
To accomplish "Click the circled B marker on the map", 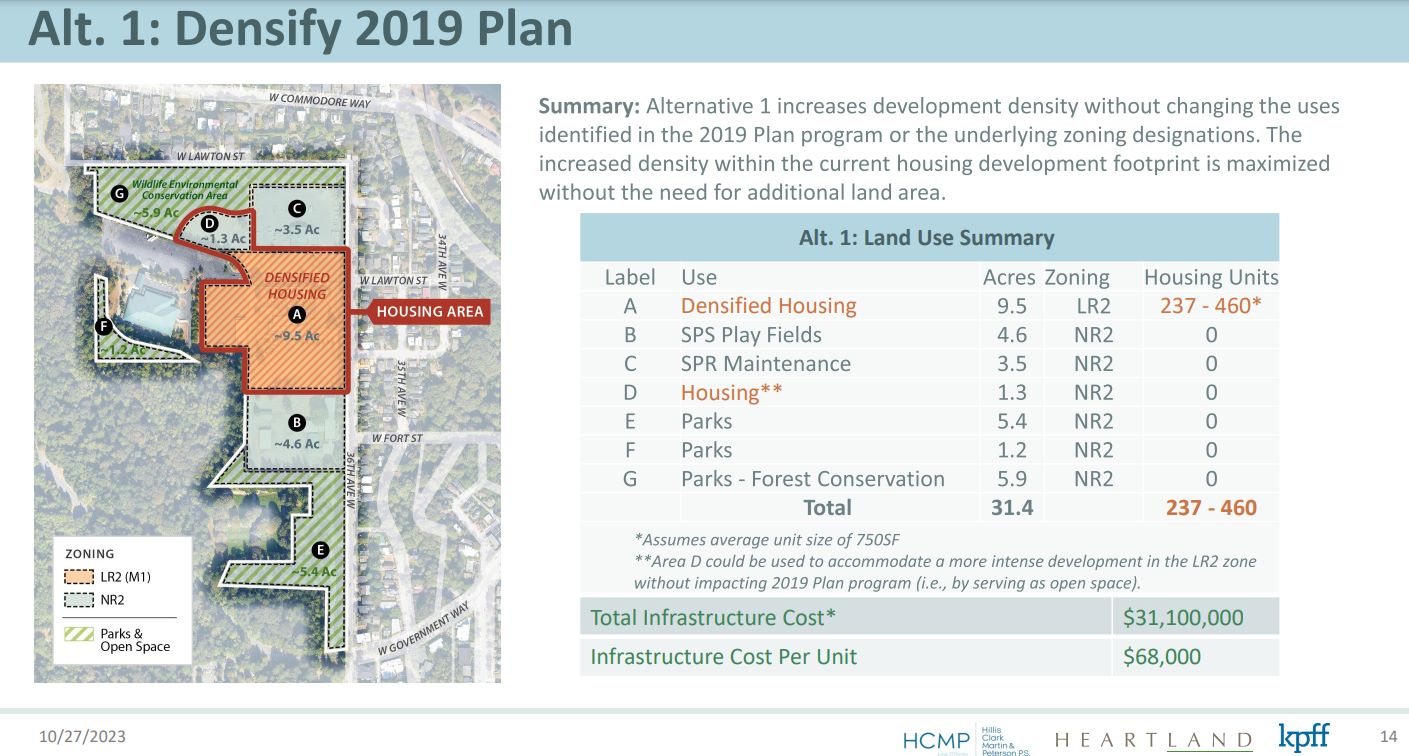I will coord(296,422).
